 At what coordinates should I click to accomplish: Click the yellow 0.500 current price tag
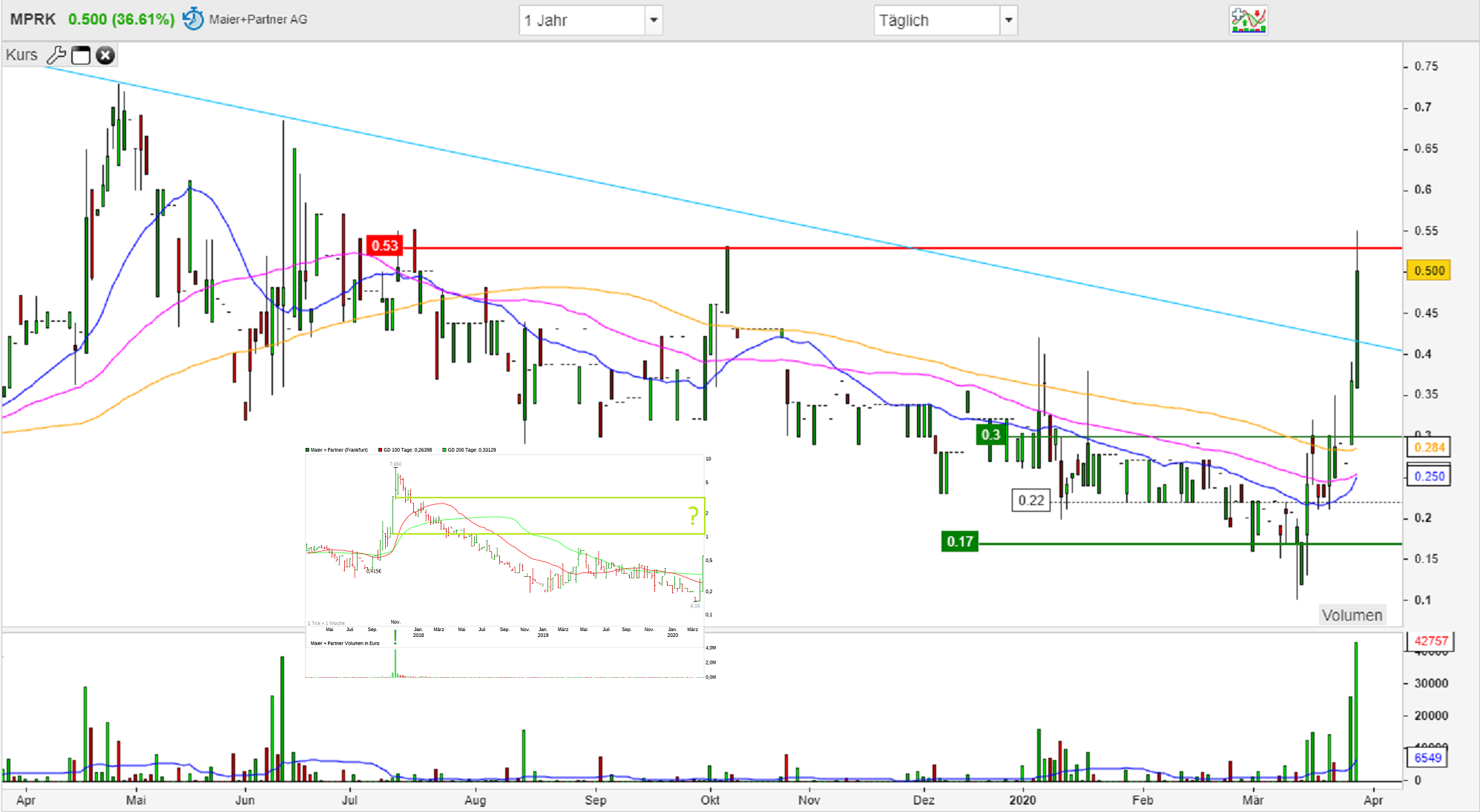click(1429, 271)
